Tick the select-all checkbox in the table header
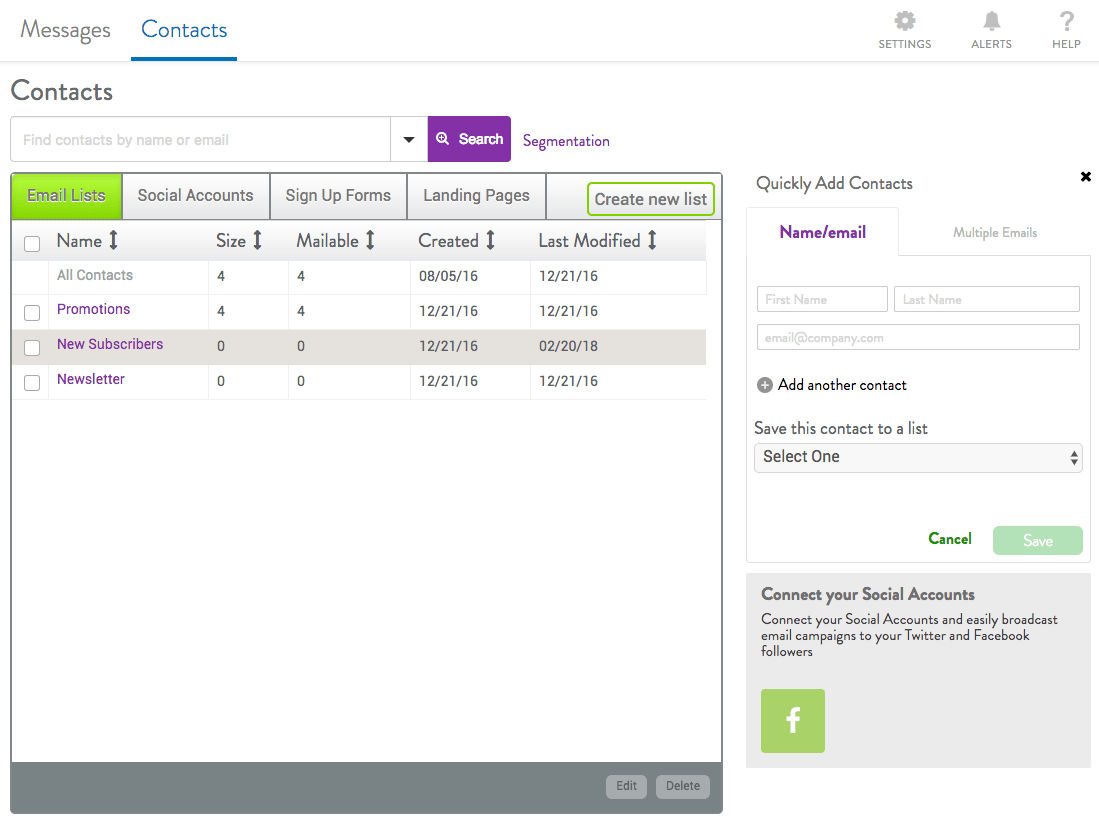 coord(32,244)
